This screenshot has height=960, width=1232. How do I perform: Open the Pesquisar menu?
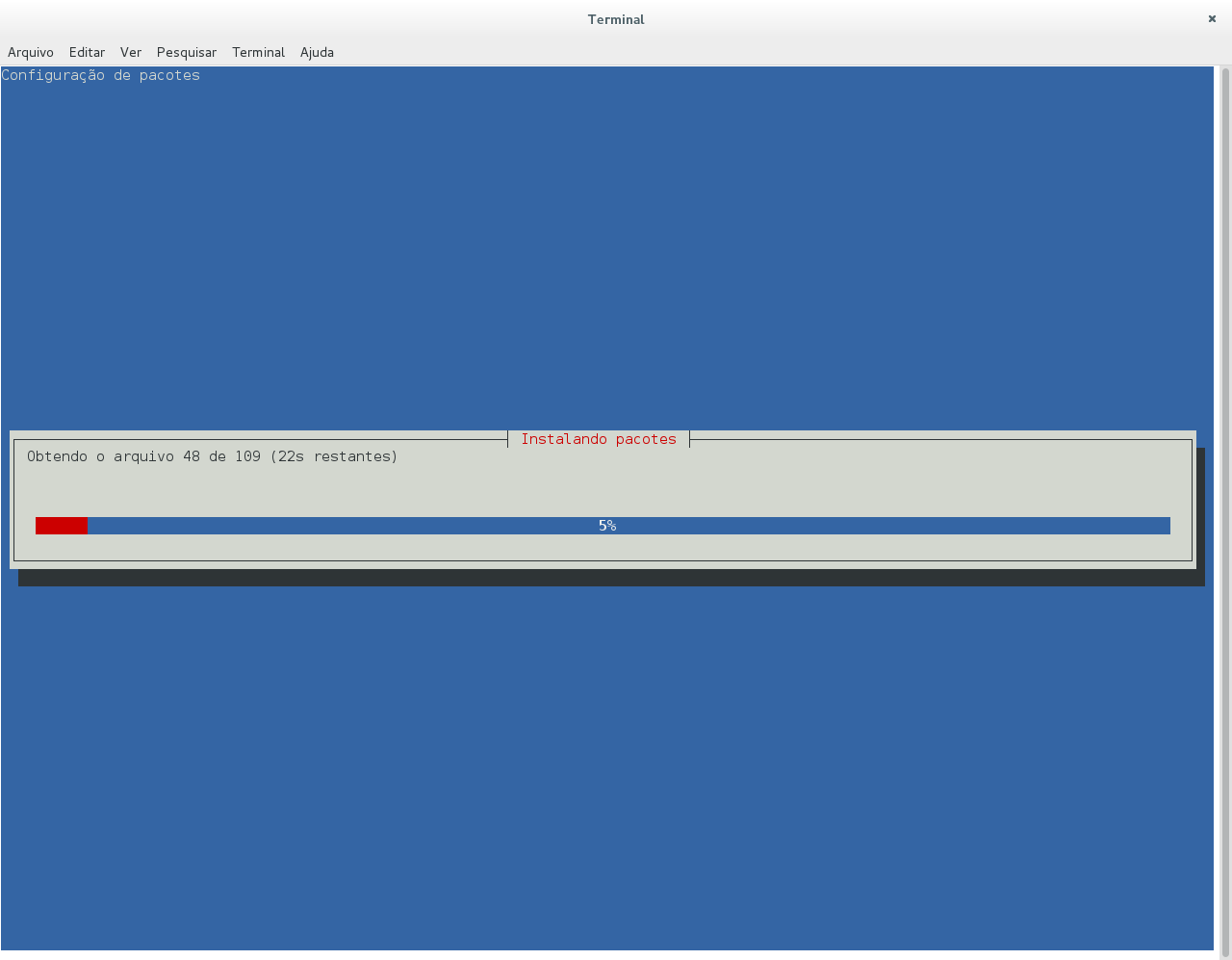187,52
